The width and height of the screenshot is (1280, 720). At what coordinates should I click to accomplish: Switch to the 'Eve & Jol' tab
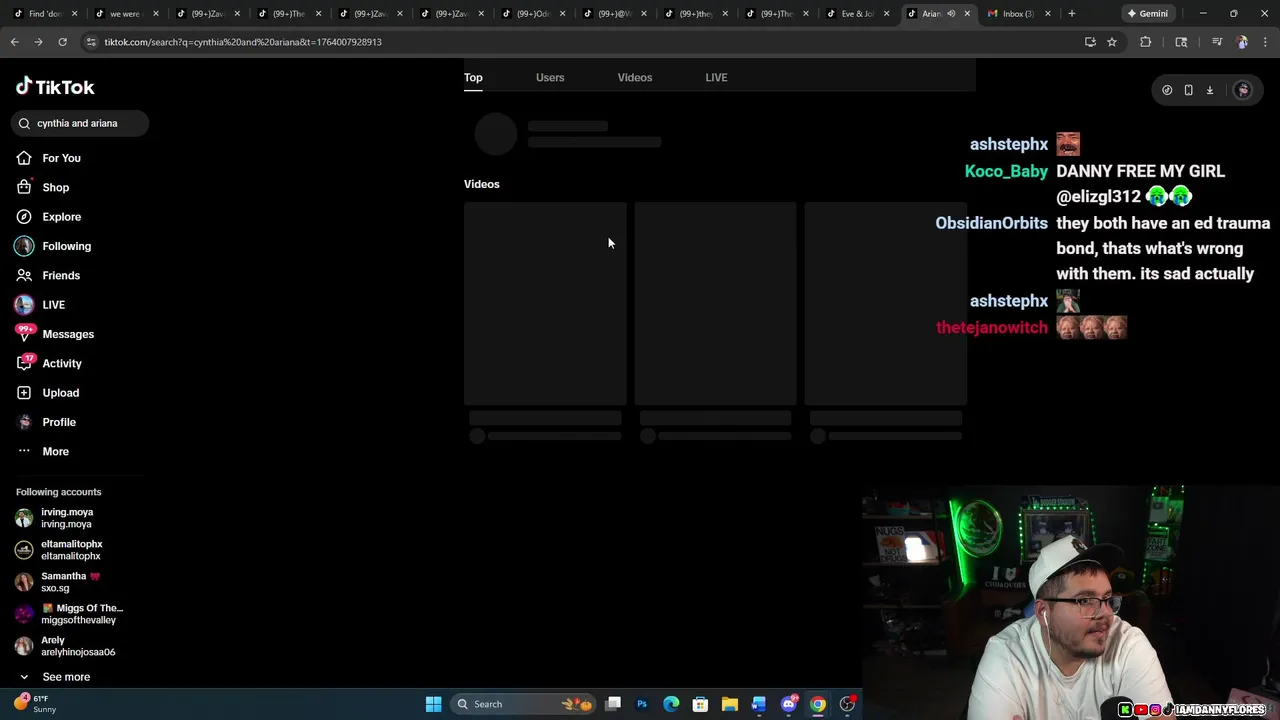point(857,13)
